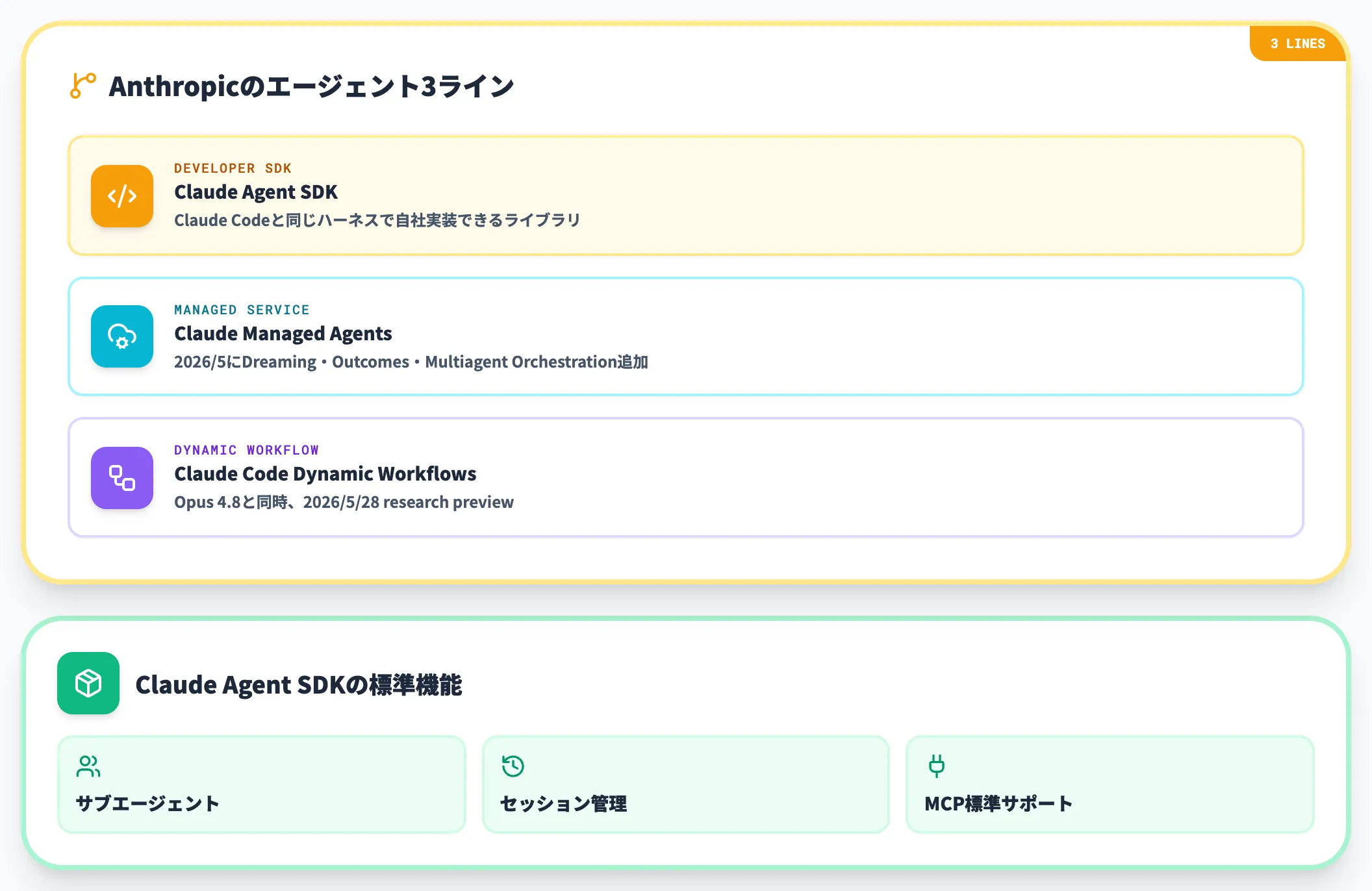Click the MANAGED SERVICE label
The height and width of the screenshot is (891, 1372).
[242, 310]
